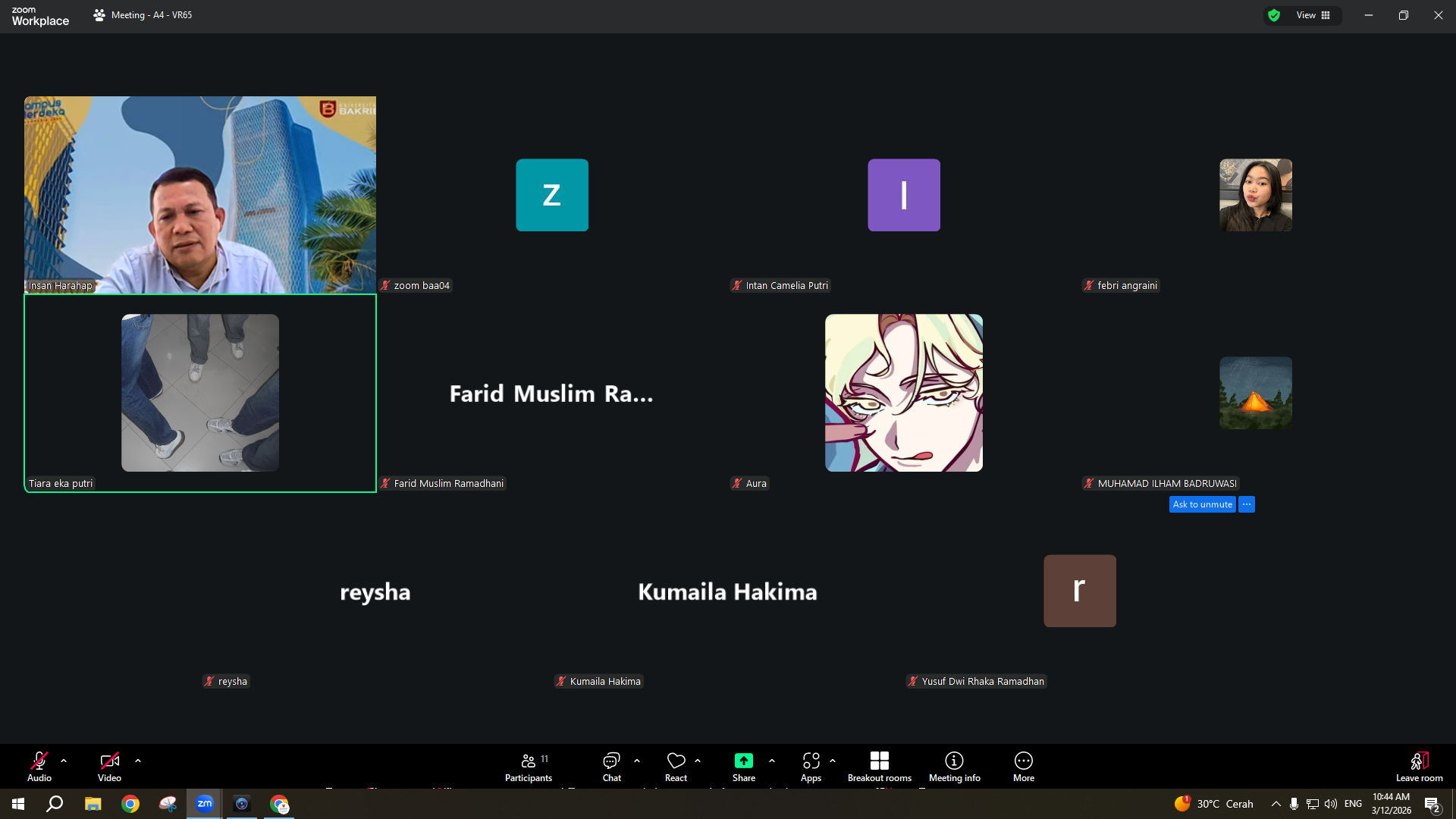Click the Zoom Workplace logo
Screen dimensions: 1456x819
point(40,16)
